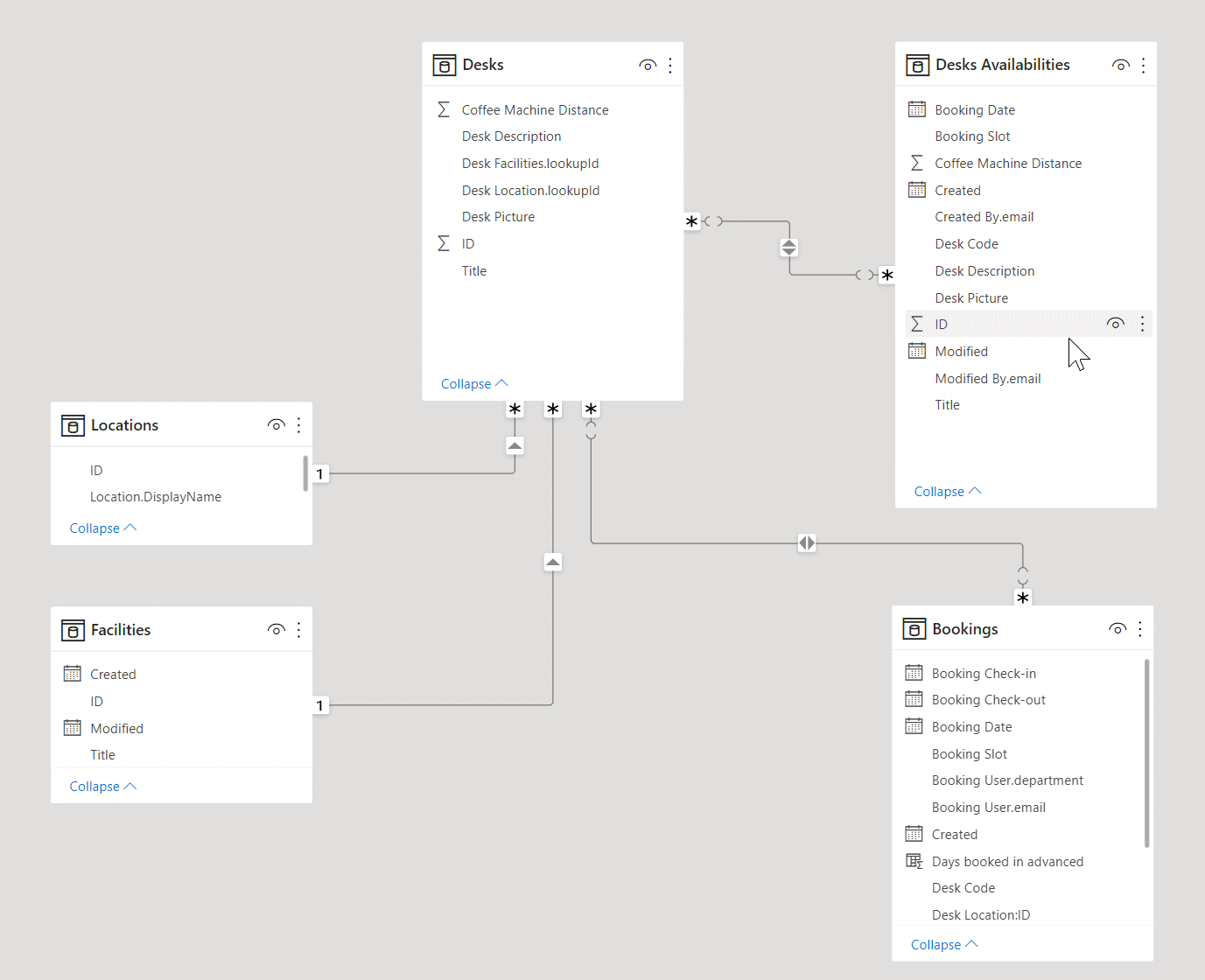Collapse the Desks Availabilities table
1205x980 pixels.
click(x=948, y=492)
